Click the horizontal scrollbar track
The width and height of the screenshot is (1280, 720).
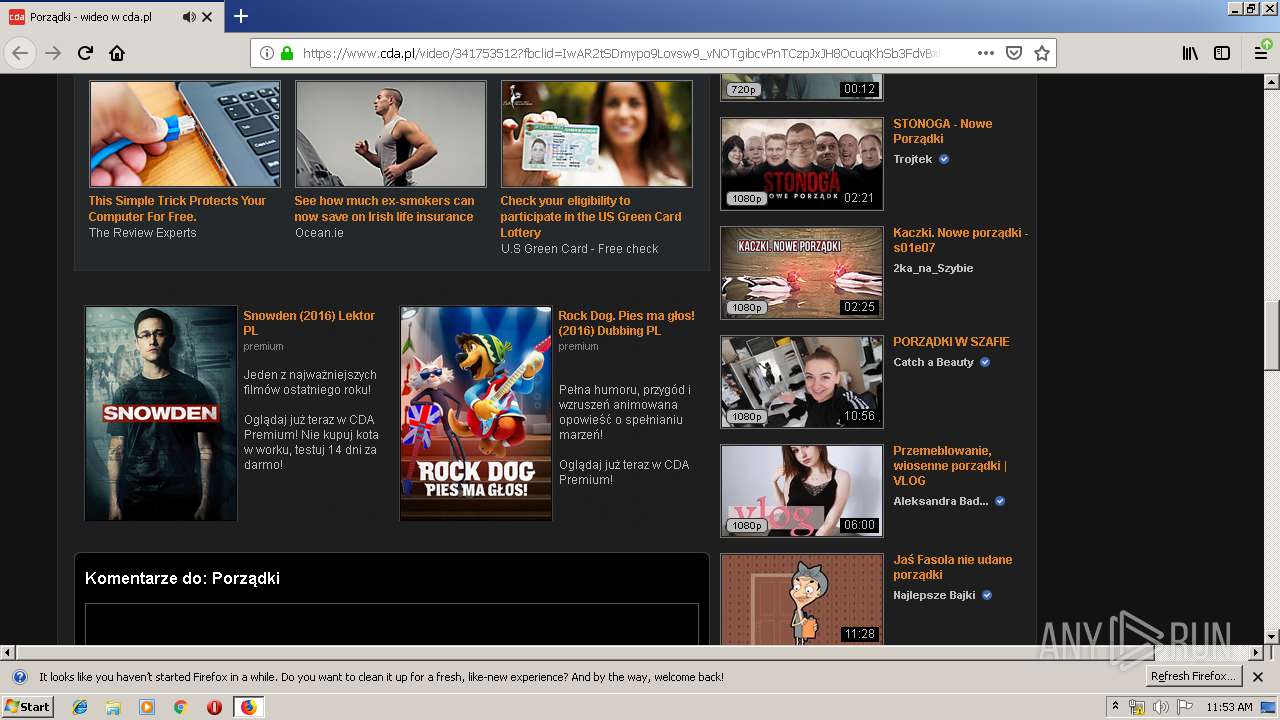coord(632,653)
